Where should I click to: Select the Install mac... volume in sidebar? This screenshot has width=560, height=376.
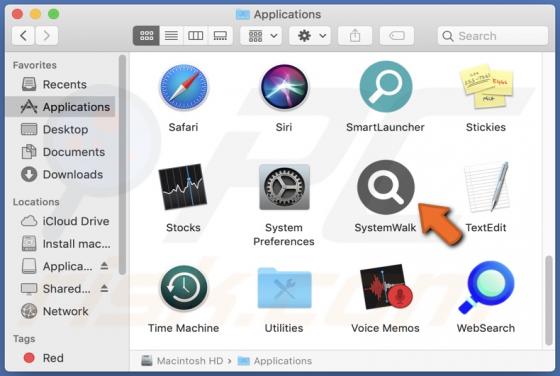point(60,244)
